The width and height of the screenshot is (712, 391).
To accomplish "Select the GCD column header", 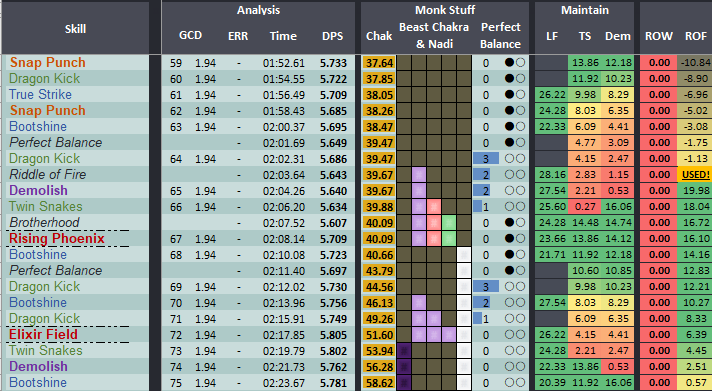I will point(190,35).
